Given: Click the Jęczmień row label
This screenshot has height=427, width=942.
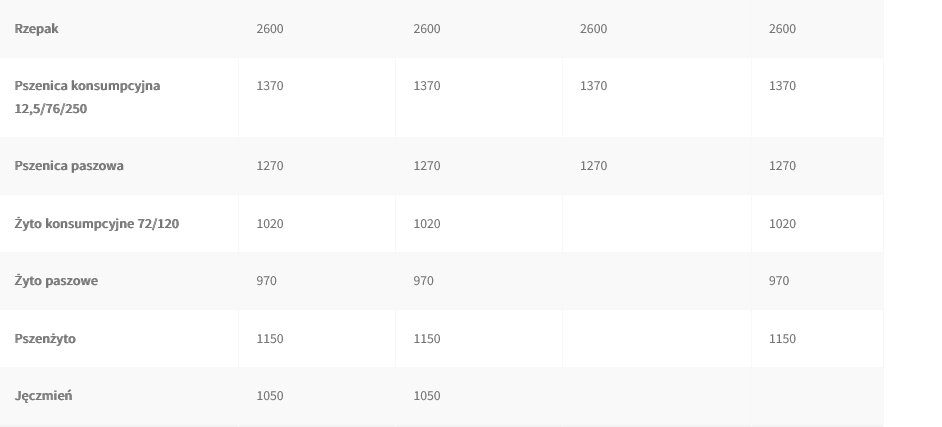Looking at the screenshot, I should [43, 396].
